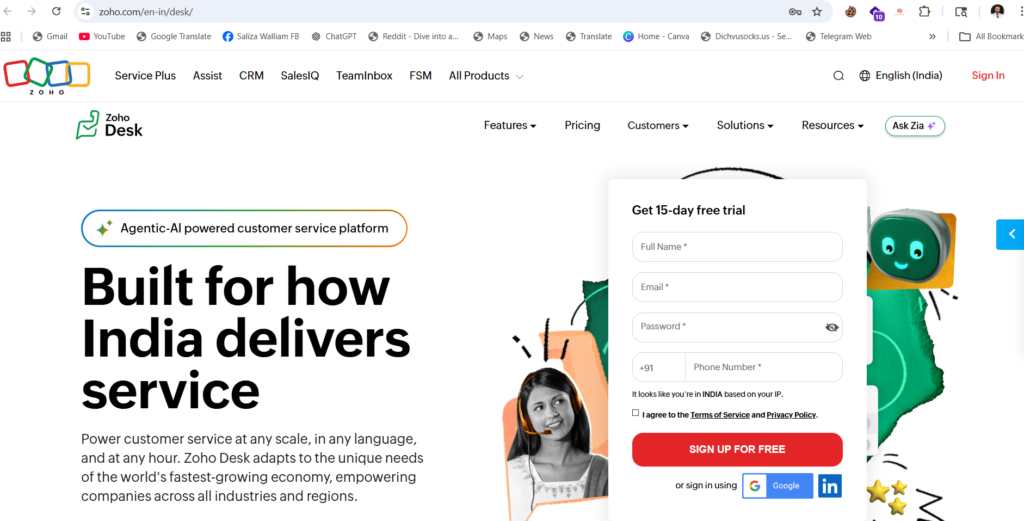The width and height of the screenshot is (1024, 521).
Task: Click the Zoho logo icon
Action: (x=46, y=76)
